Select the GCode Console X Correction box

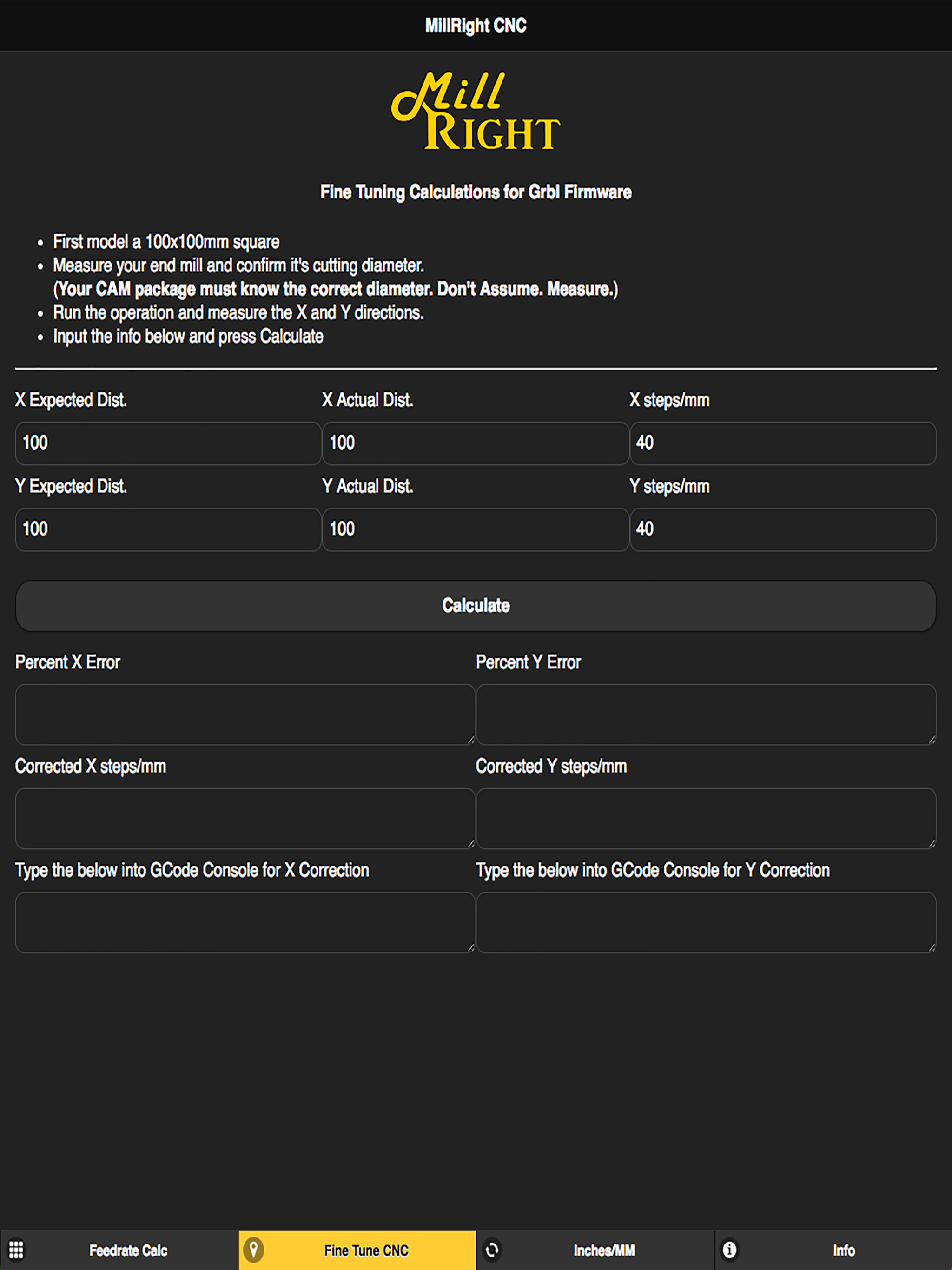(x=245, y=922)
